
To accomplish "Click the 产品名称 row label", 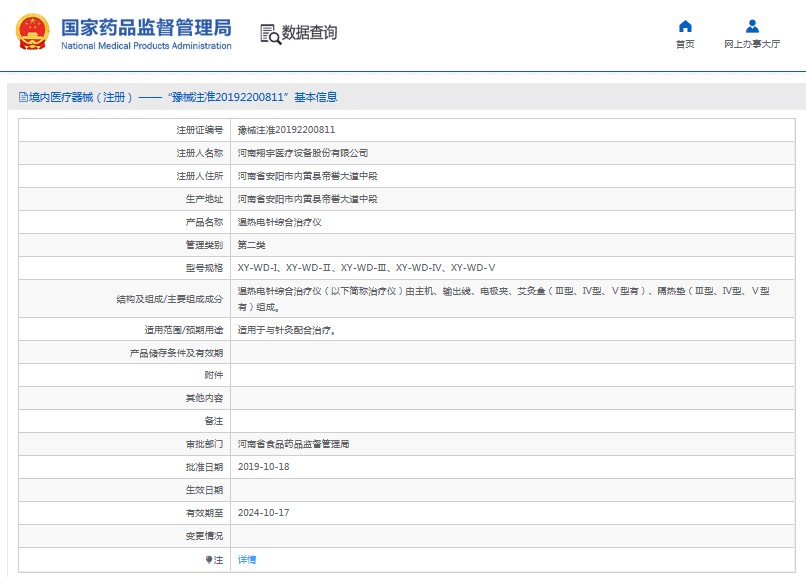I will 205,222.
